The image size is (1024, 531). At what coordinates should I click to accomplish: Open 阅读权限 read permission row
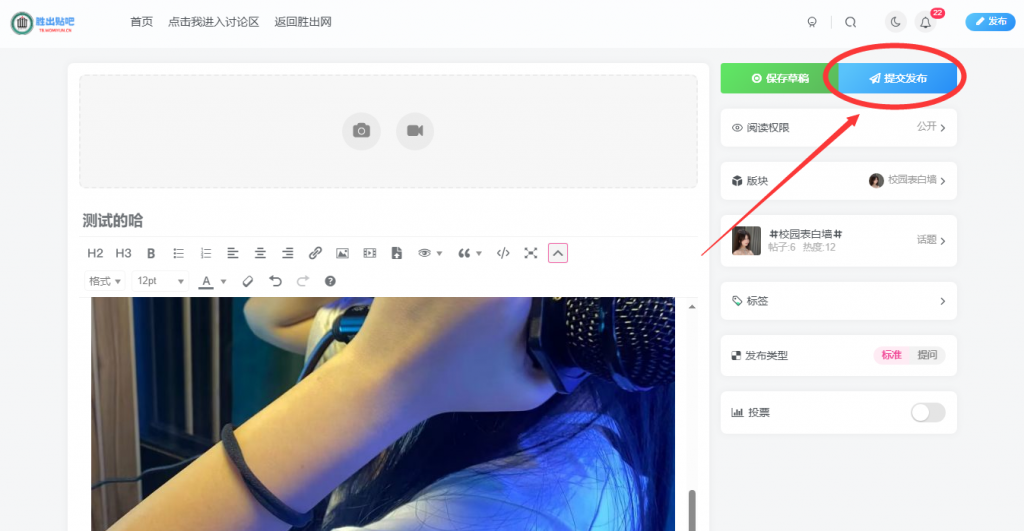(x=839, y=127)
